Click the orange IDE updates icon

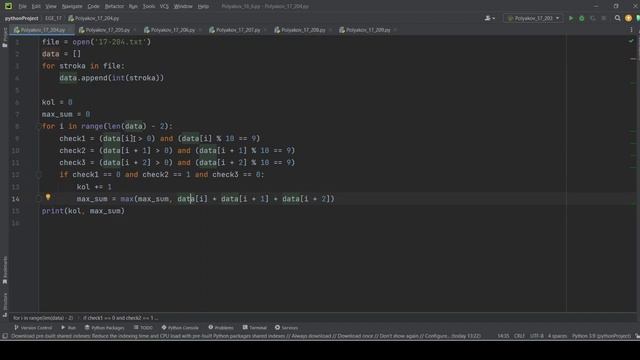pos(628,18)
